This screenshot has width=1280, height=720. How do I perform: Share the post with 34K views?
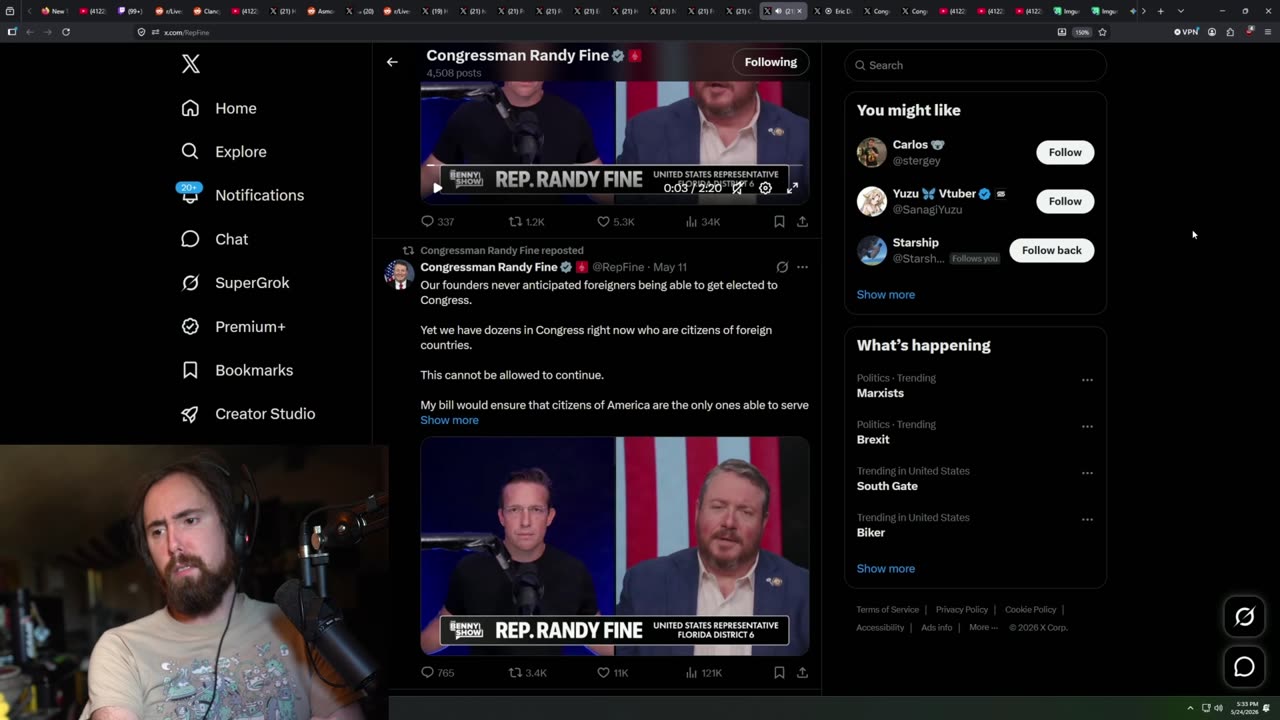tap(802, 222)
